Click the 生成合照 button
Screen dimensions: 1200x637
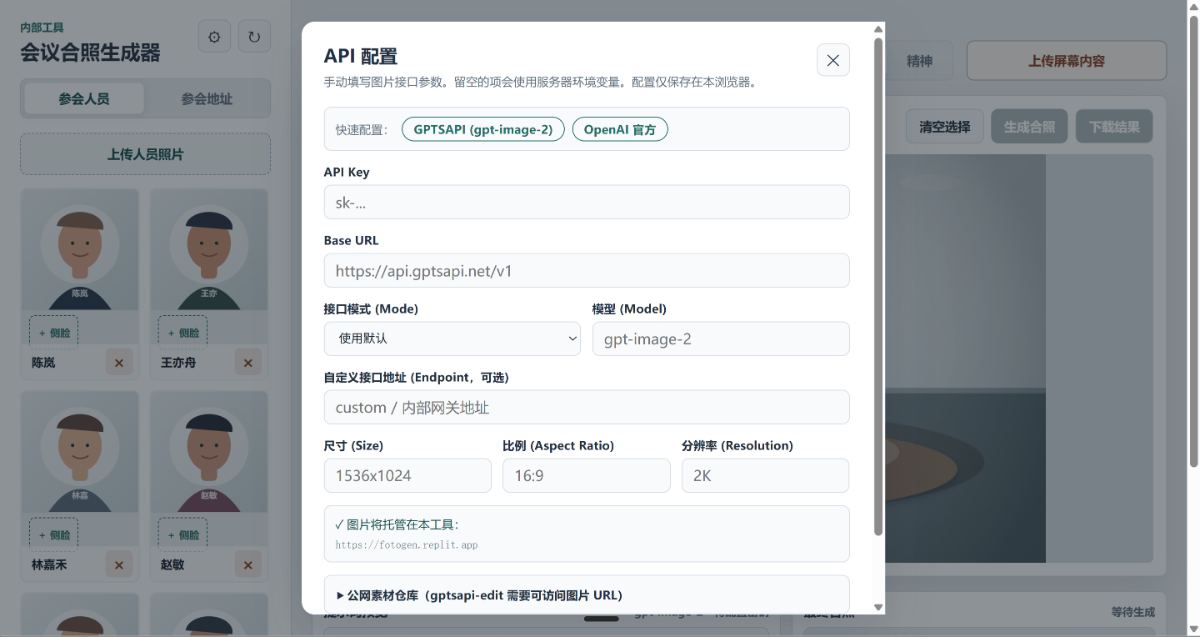click(1030, 126)
